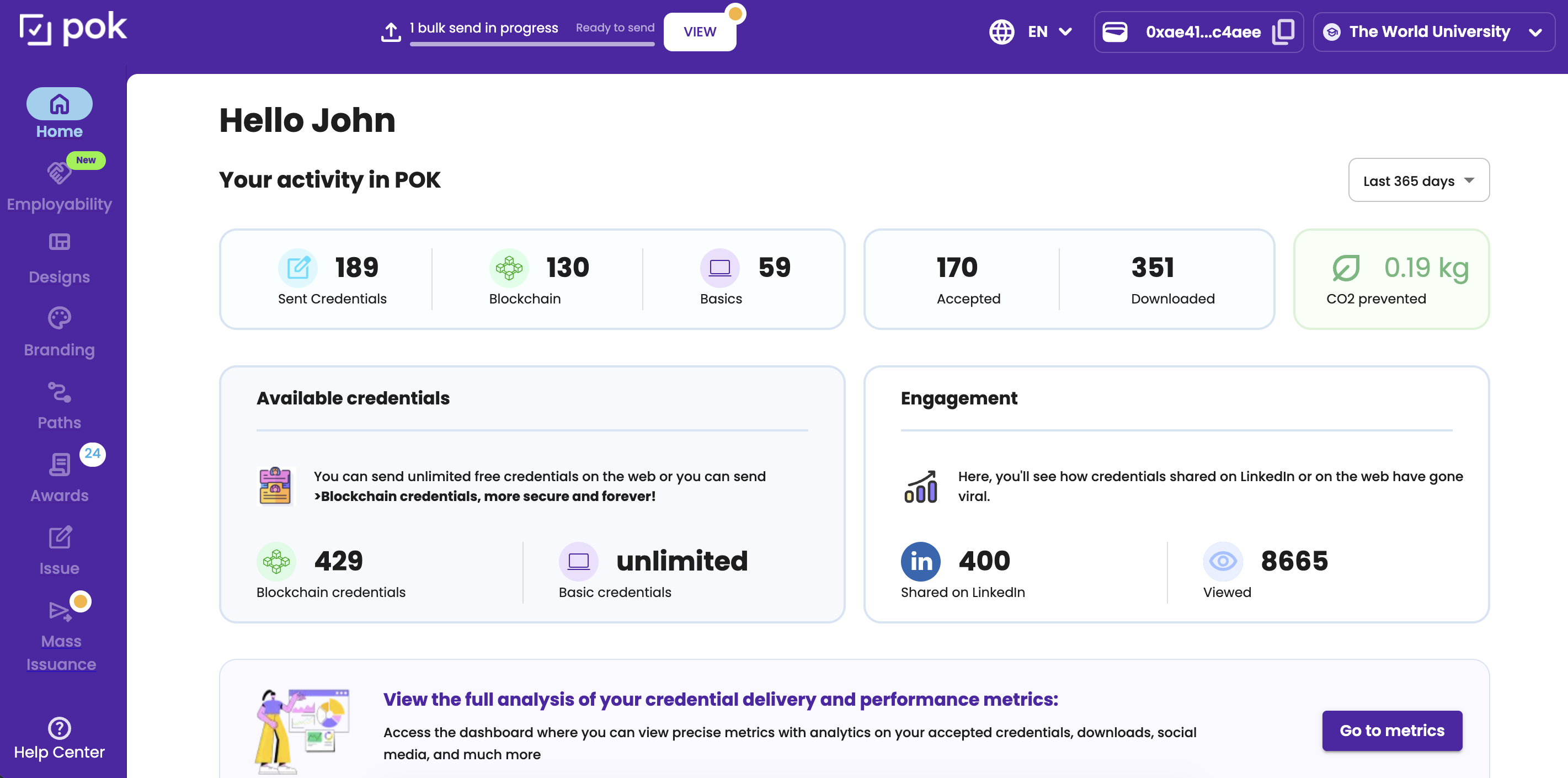The width and height of the screenshot is (1568, 778).
Task: Click the Go to metrics button
Action: point(1391,730)
